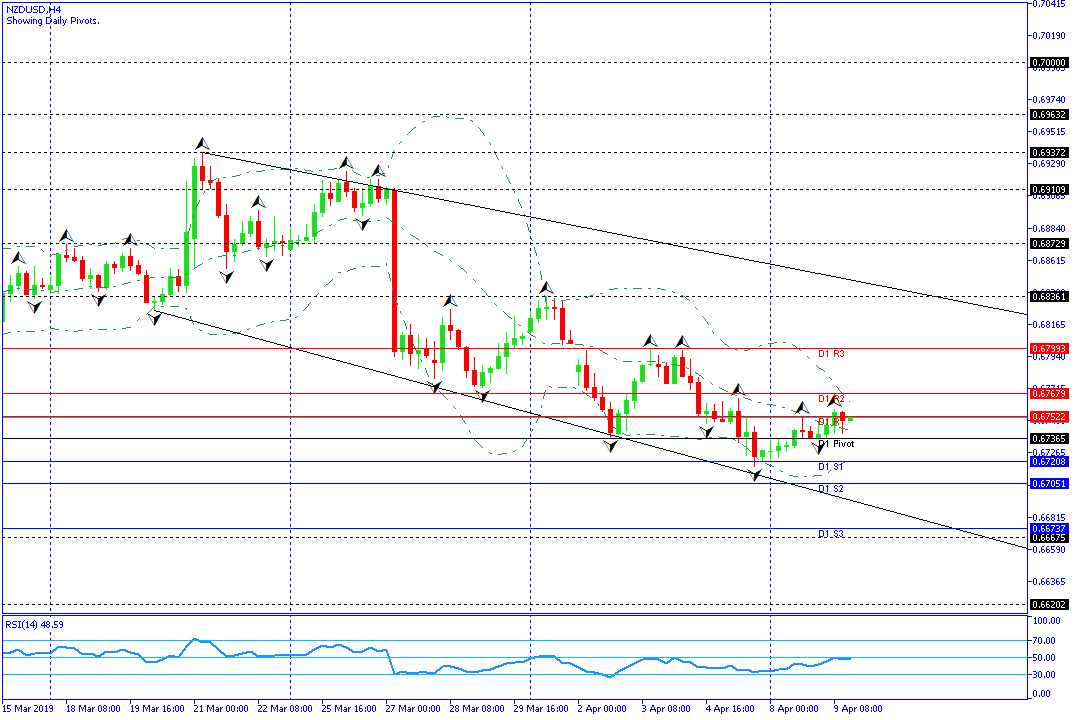Click the blue 0.67208 S1 price tag
Screen dimensions: 1080x720
click(x=1049, y=462)
